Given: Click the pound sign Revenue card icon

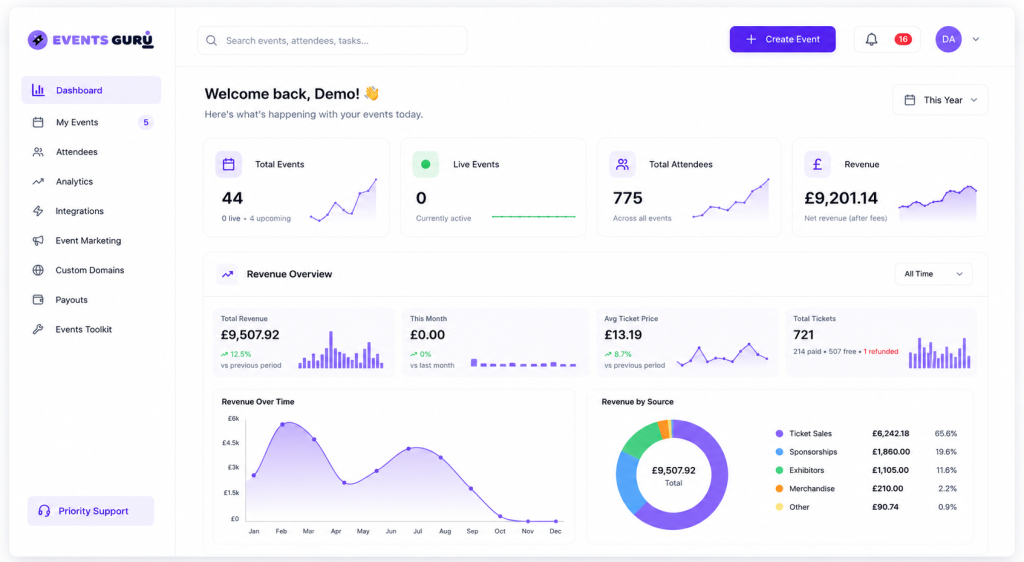Looking at the screenshot, I should (817, 164).
